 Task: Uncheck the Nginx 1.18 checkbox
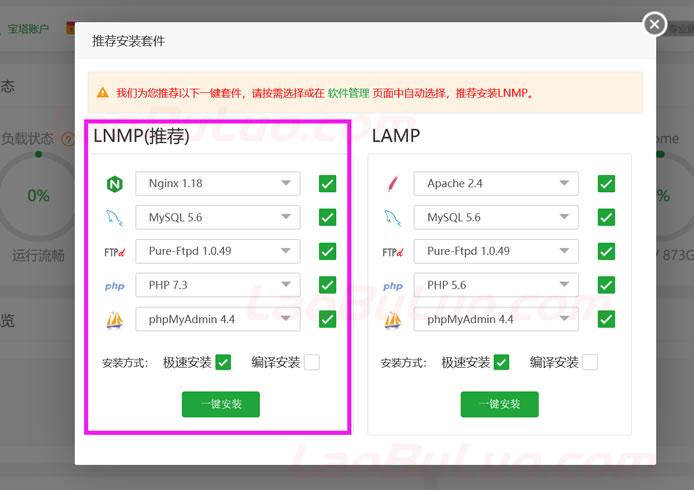[327, 184]
